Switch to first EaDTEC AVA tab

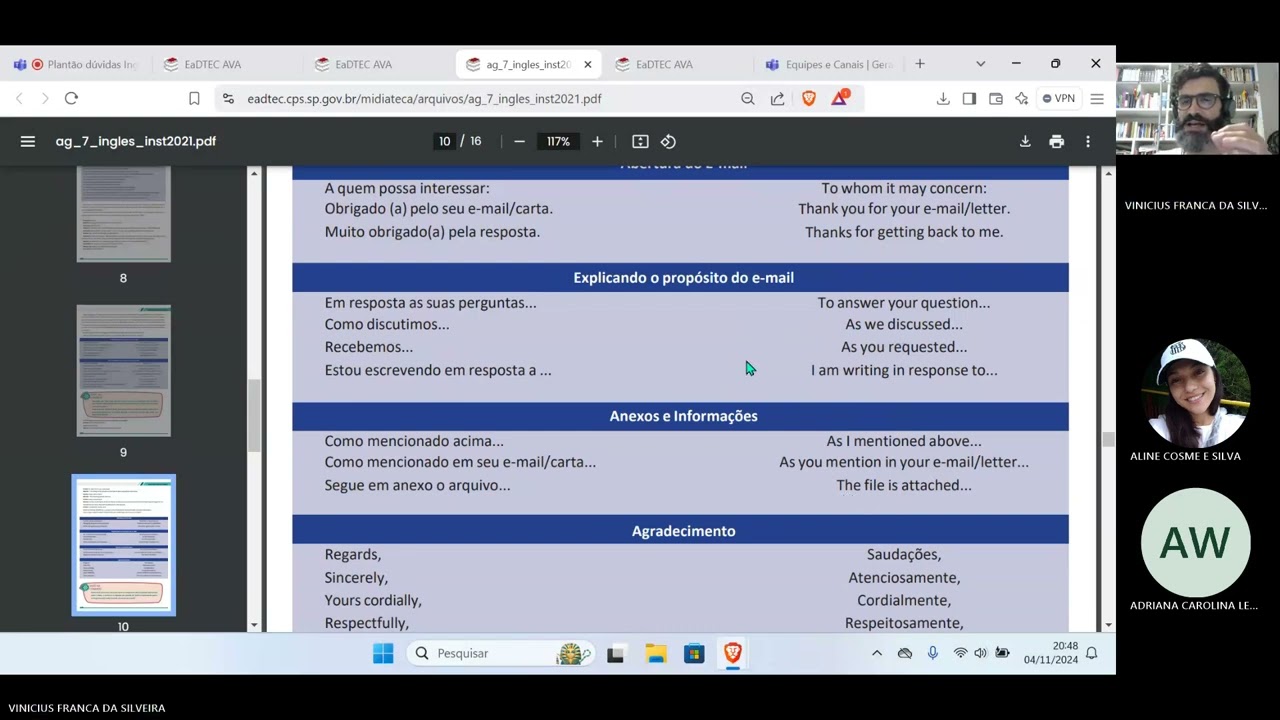pyautogui.click(x=227, y=64)
